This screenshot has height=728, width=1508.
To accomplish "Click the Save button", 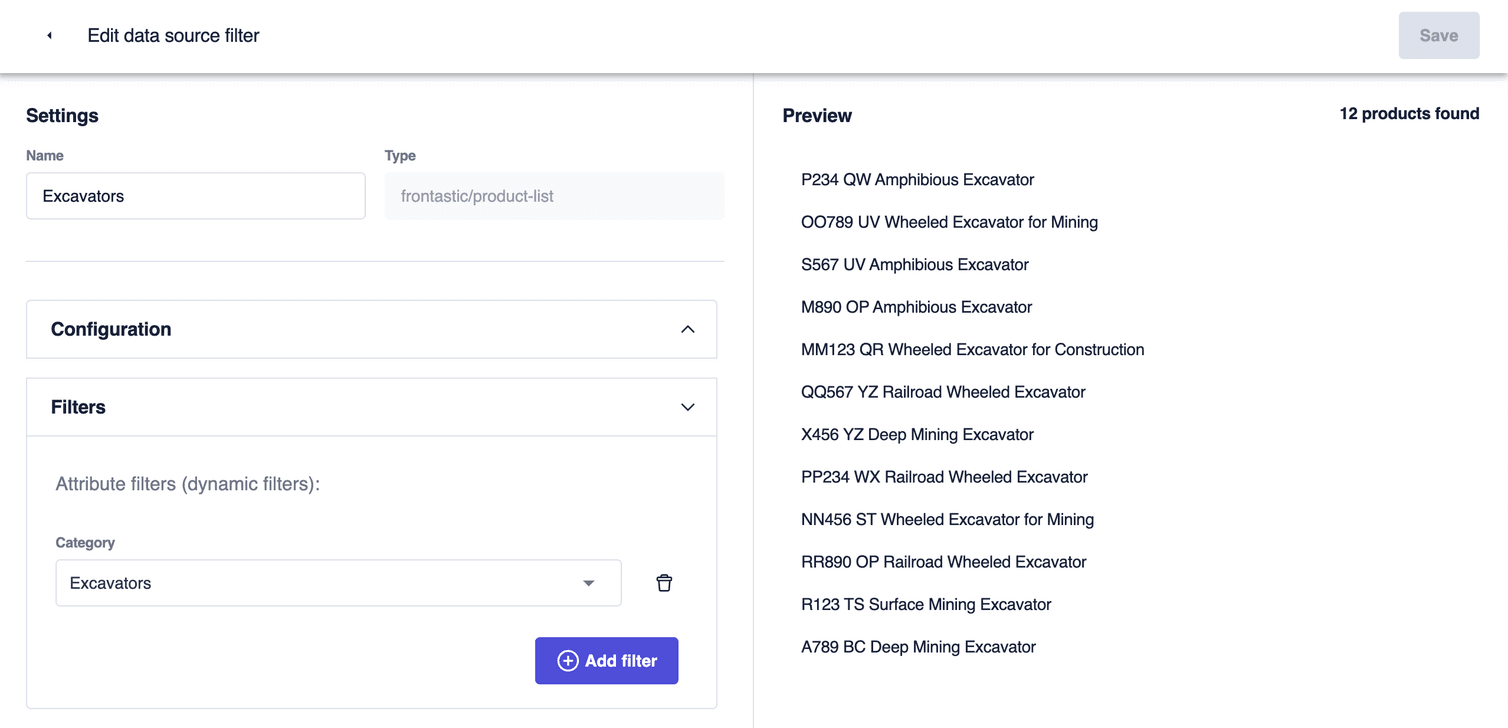I will [x=1438, y=34].
